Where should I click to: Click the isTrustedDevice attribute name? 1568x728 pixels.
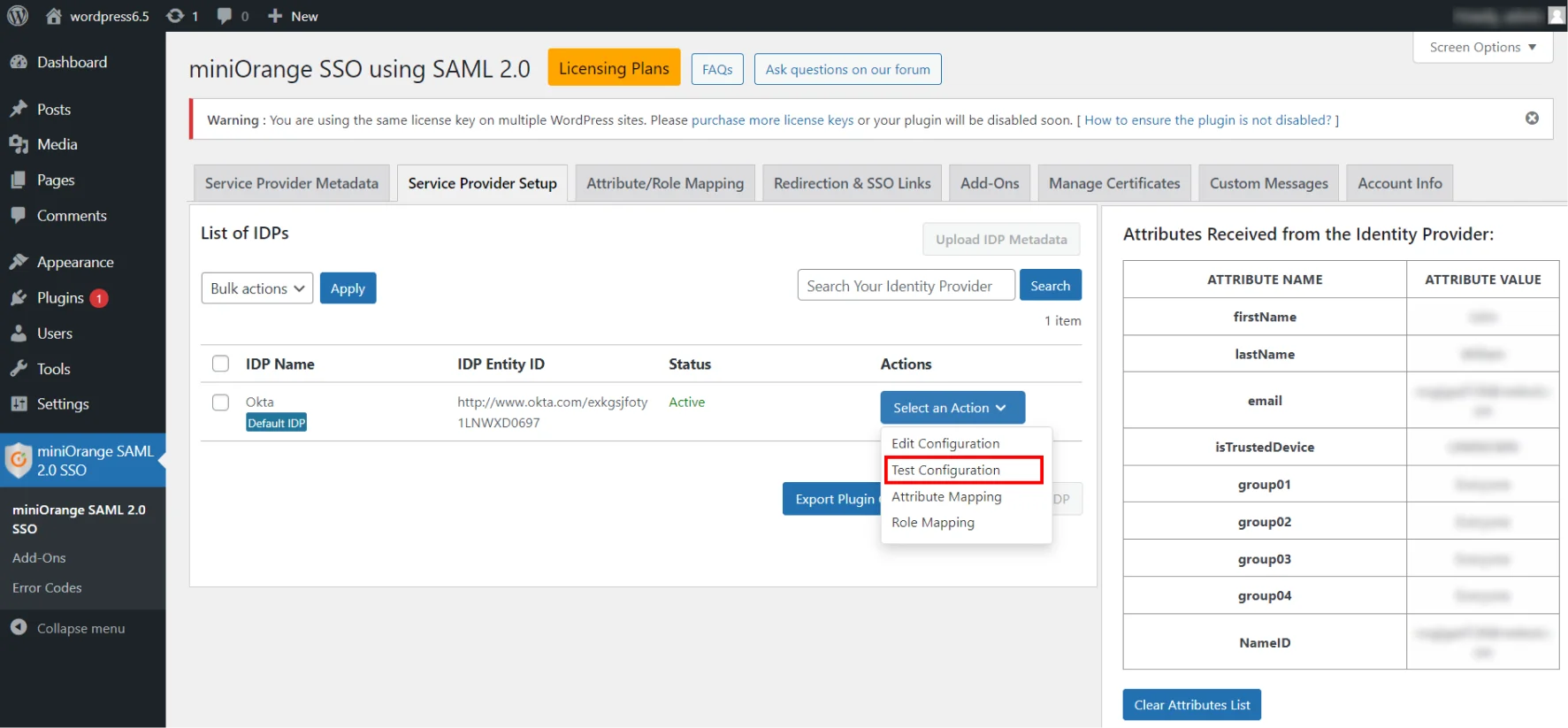(1265, 448)
